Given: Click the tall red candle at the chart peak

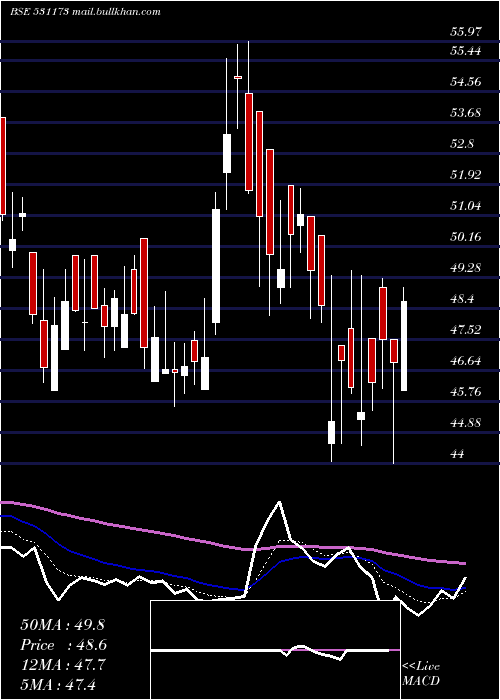Looking at the screenshot, I should pos(249,142).
